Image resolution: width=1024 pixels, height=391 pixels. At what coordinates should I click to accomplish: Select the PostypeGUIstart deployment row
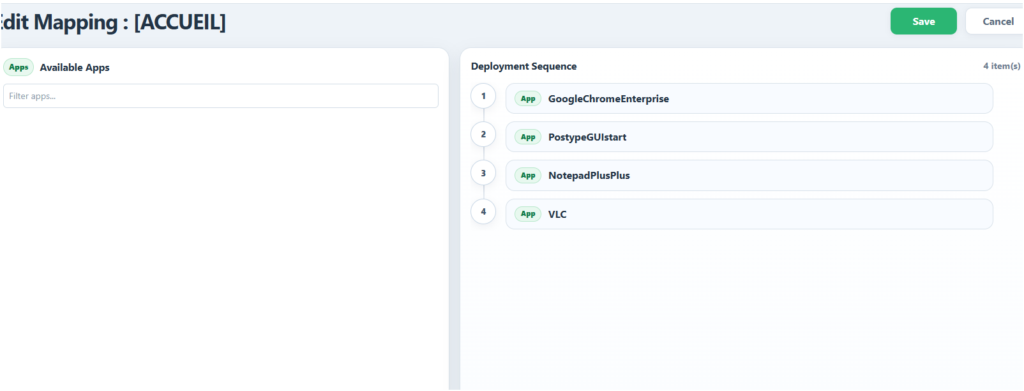[x=749, y=137]
